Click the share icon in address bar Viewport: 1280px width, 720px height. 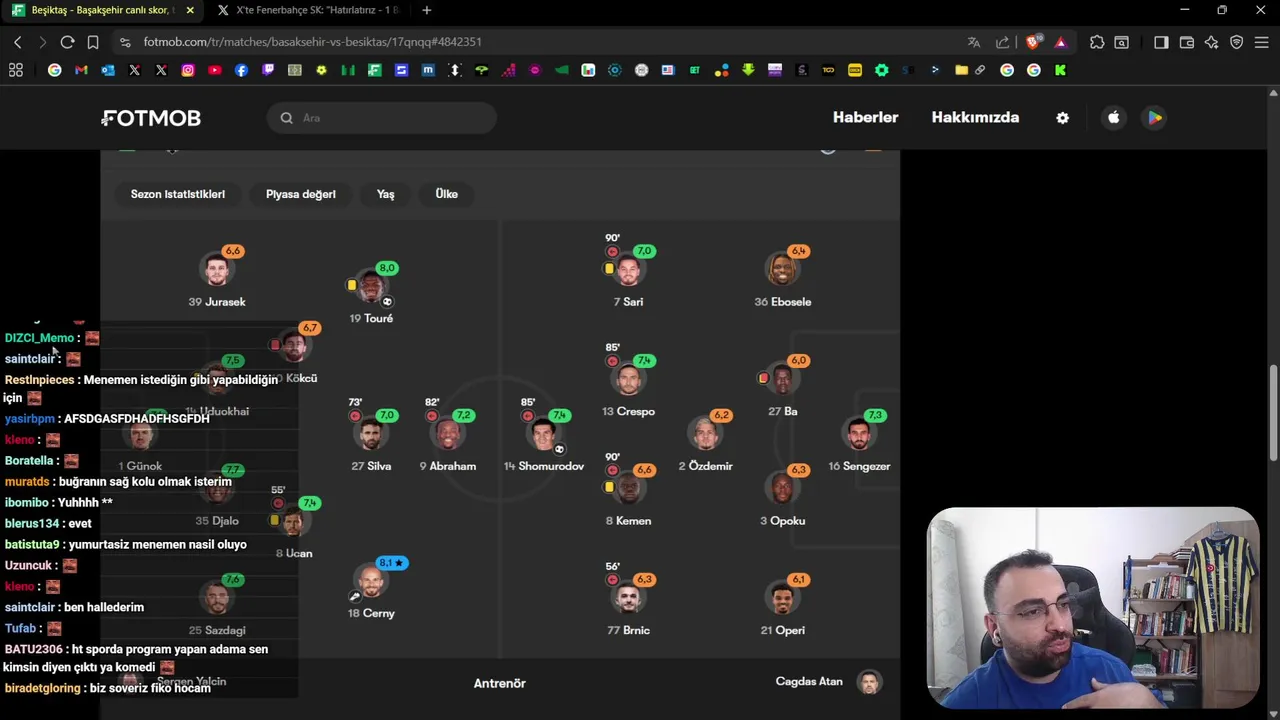[1002, 42]
